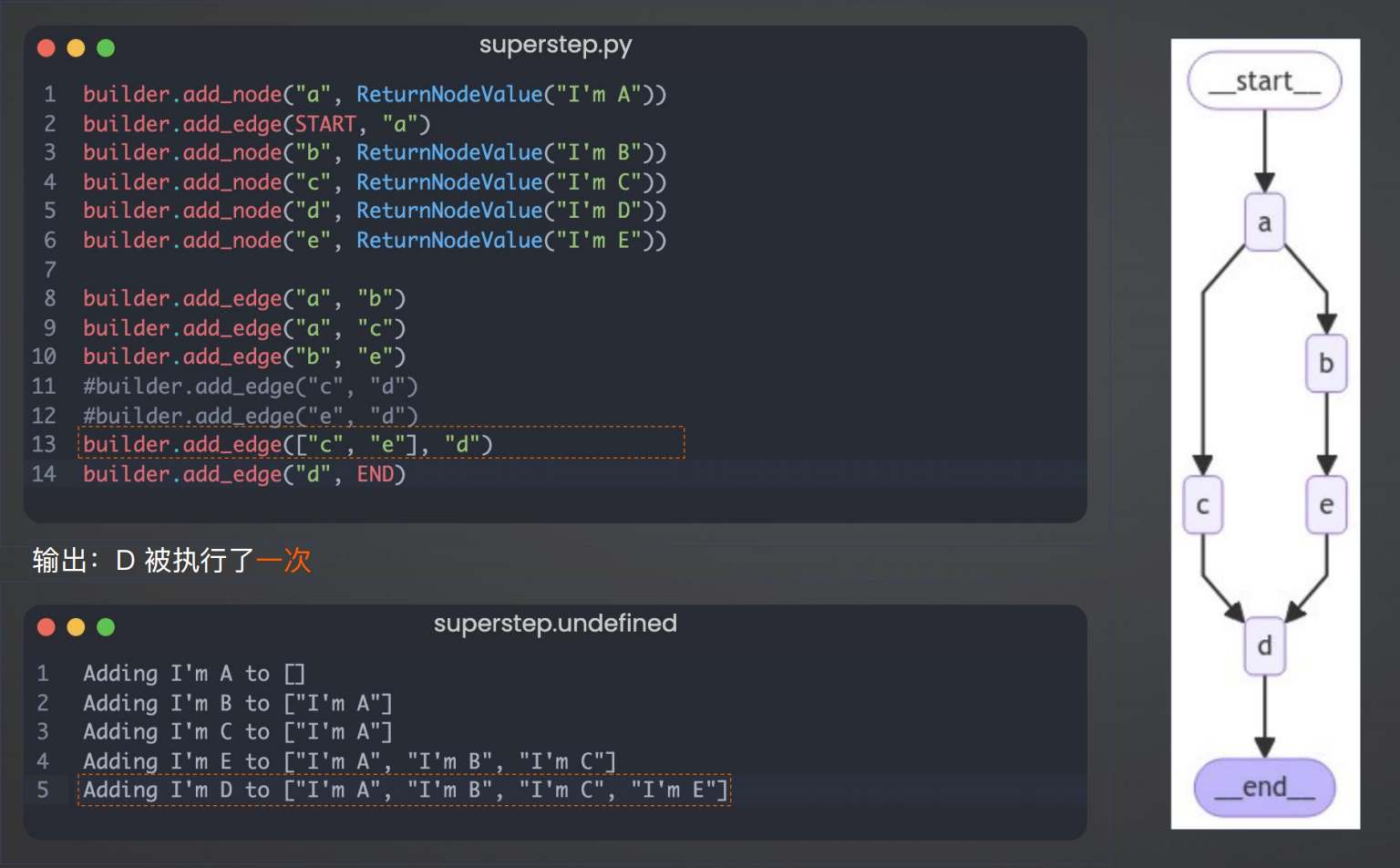
Task: Select node d in the graph diagram
Action: pyautogui.click(x=1264, y=646)
